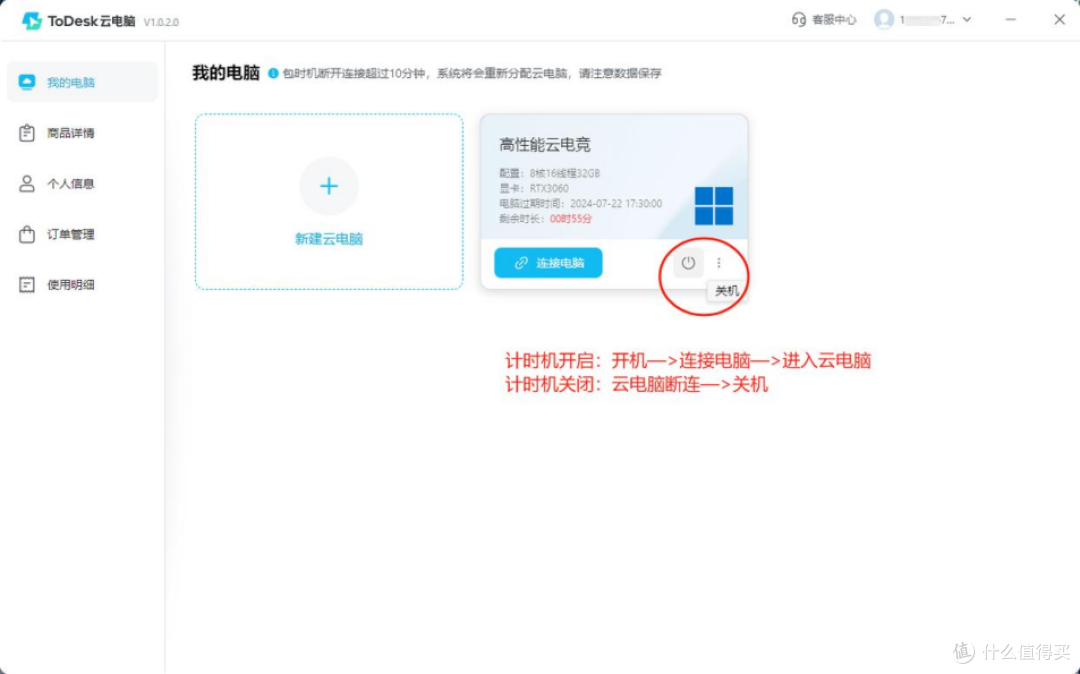
Task: Click the 关机 tooltip label
Action: tap(727, 291)
